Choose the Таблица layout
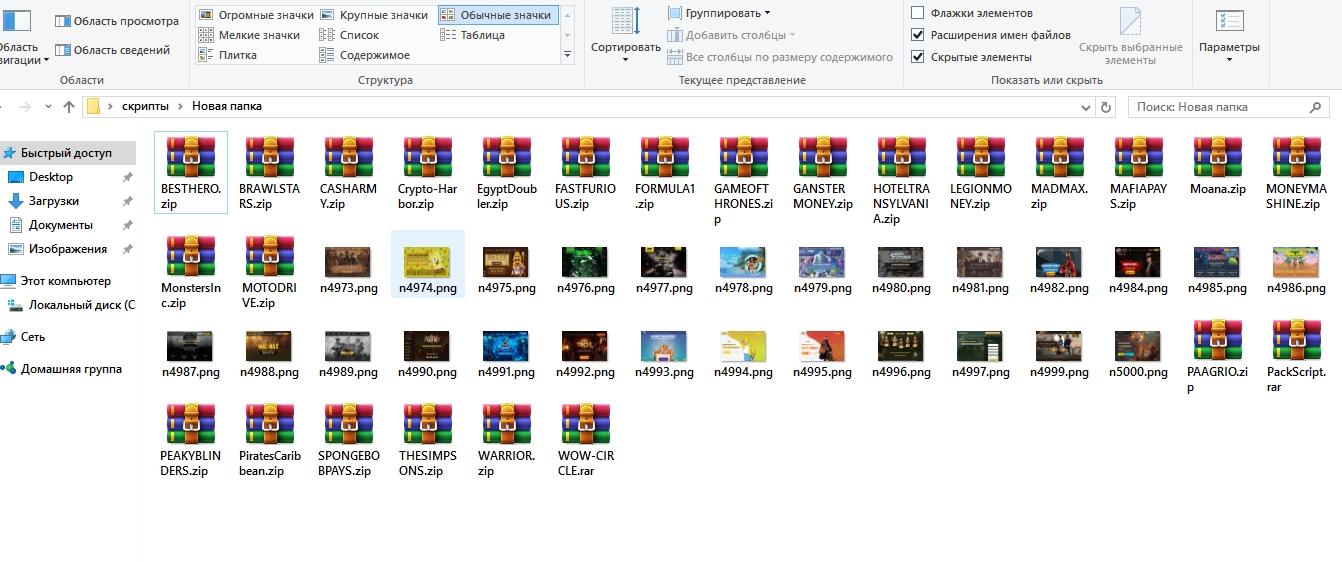1342x562 pixels. coord(473,35)
